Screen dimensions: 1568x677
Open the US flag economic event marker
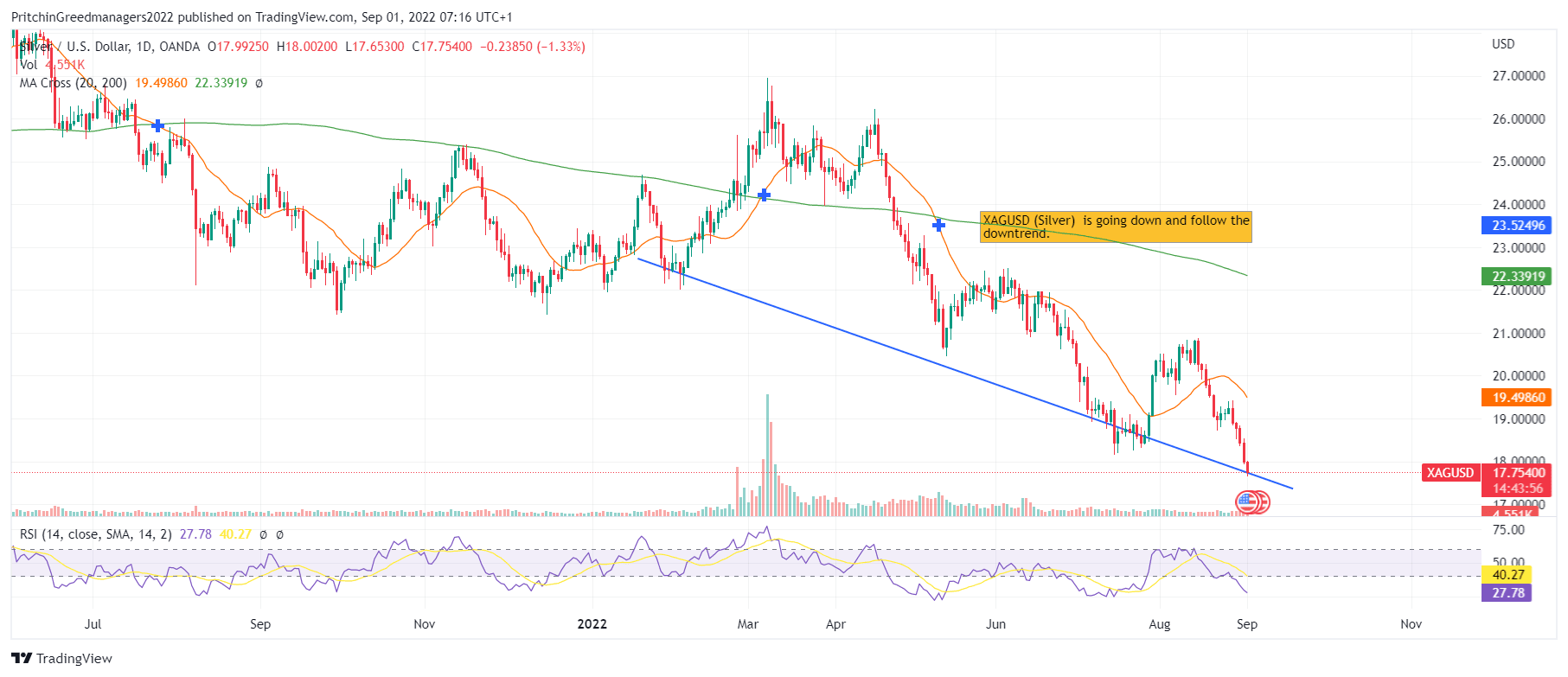tap(1246, 501)
